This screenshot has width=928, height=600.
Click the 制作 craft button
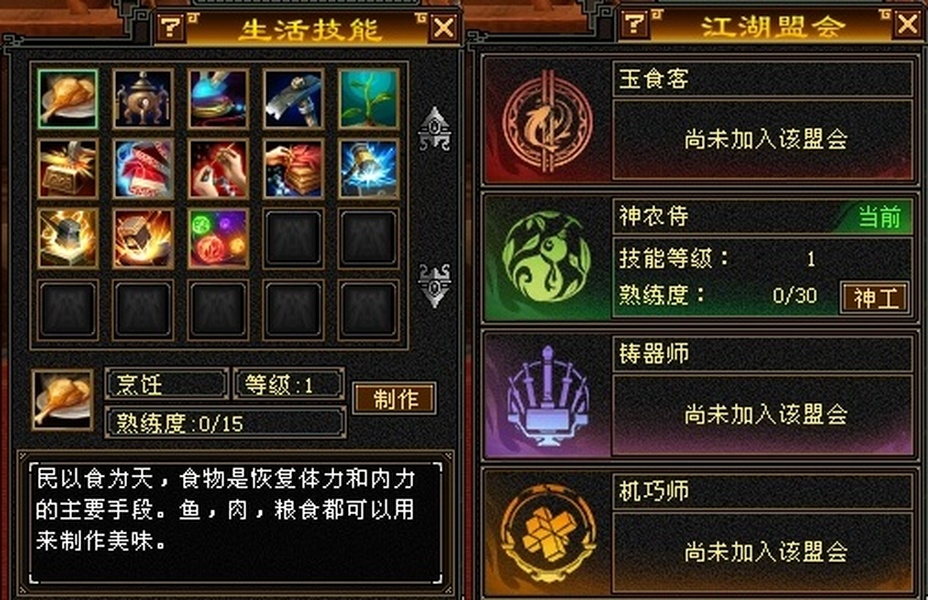pyautogui.click(x=395, y=398)
